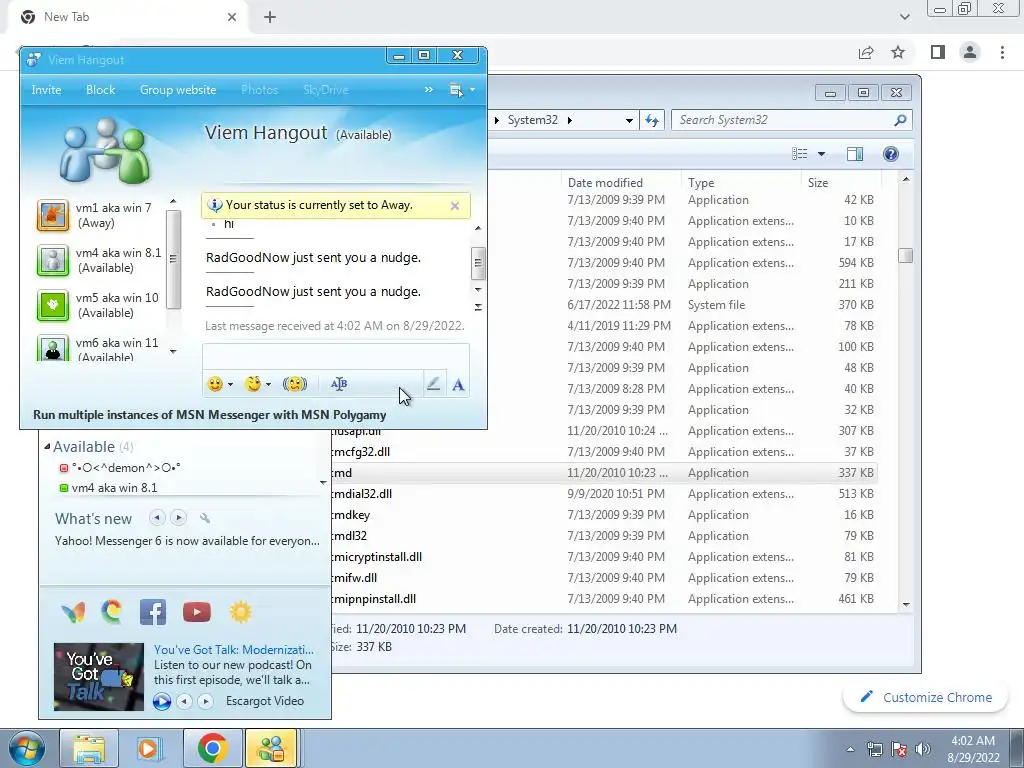This screenshot has width=1024, height=768.
Task: Open the Windows Start orb
Action: (x=27, y=748)
